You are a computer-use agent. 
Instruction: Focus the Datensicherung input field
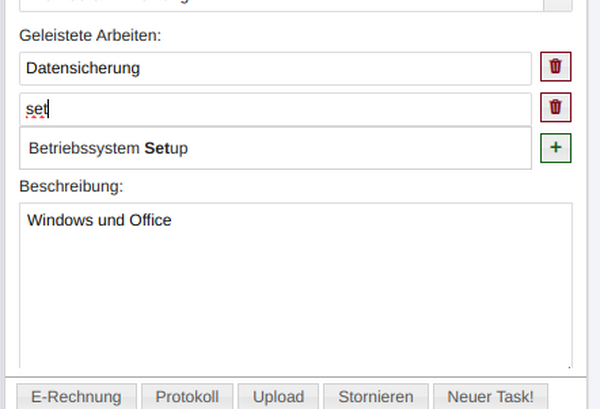coord(275,69)
